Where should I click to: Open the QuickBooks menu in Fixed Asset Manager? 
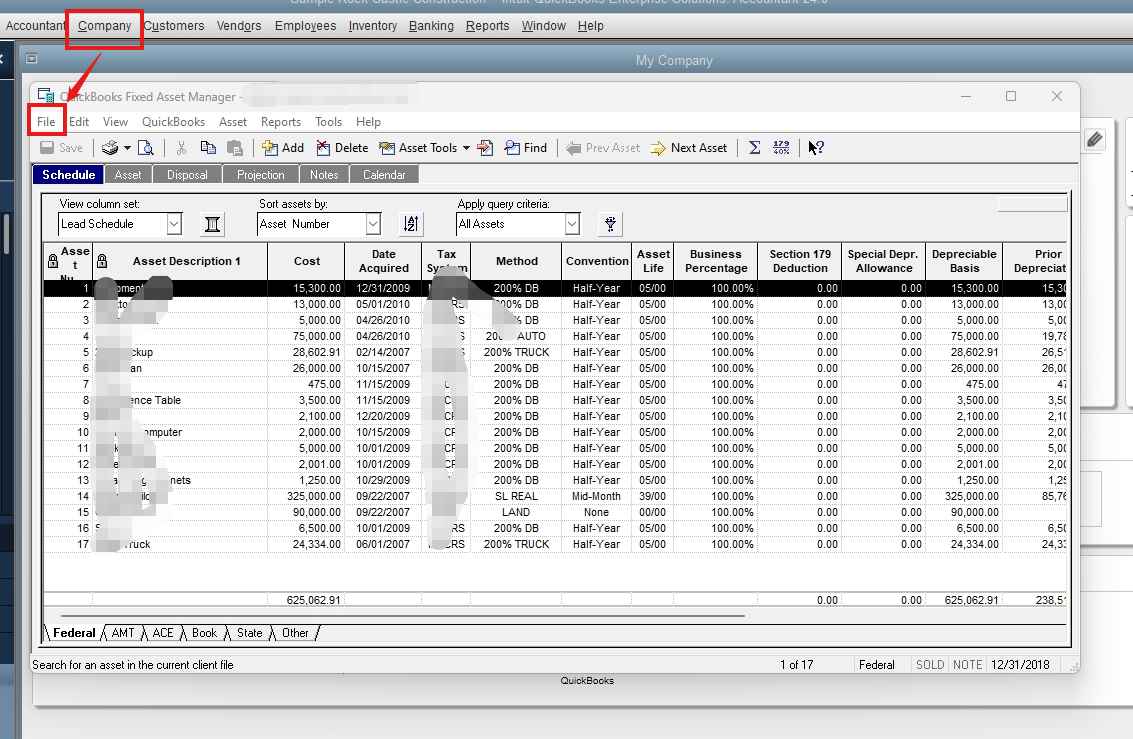point(173,121)
